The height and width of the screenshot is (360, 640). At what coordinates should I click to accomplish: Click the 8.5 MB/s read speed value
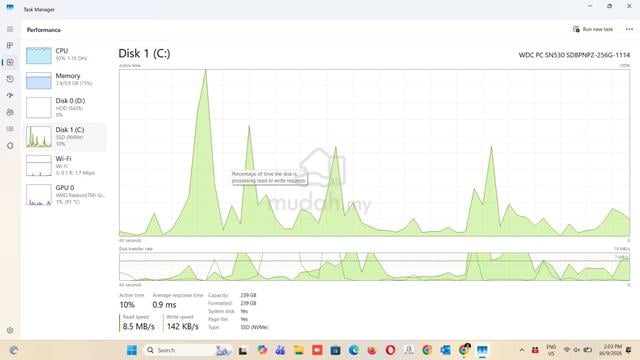pos(138,327)
